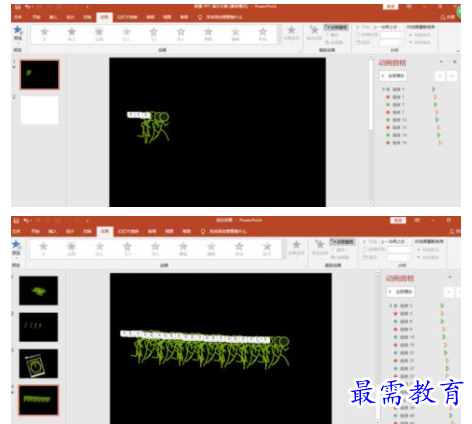The height and width of the screenshot is (424, 472).
Task: Select blank slide 2 thumbnail in upper window
Action: [40, 110]
